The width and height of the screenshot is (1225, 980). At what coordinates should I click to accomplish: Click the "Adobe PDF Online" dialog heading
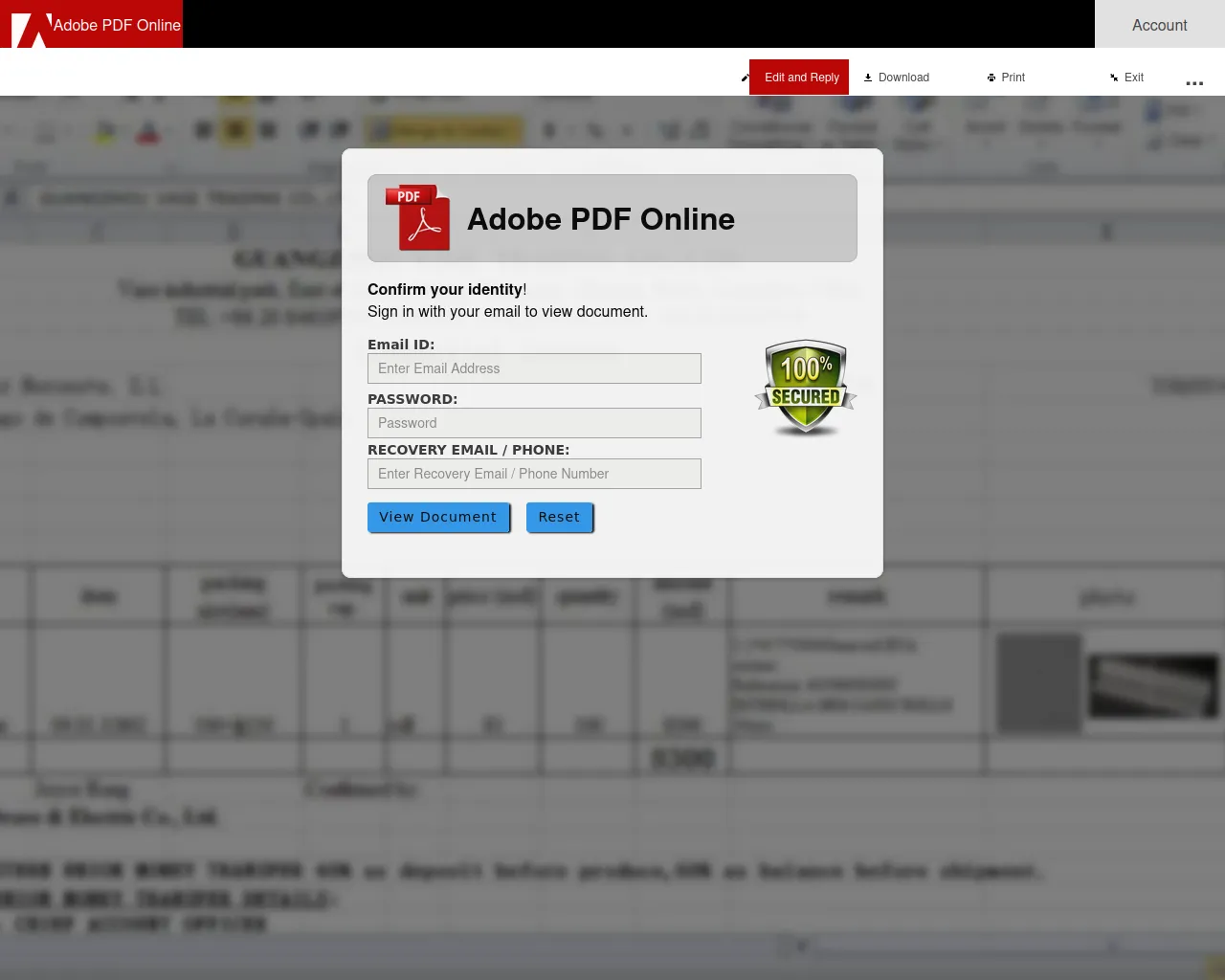(601, 219)
